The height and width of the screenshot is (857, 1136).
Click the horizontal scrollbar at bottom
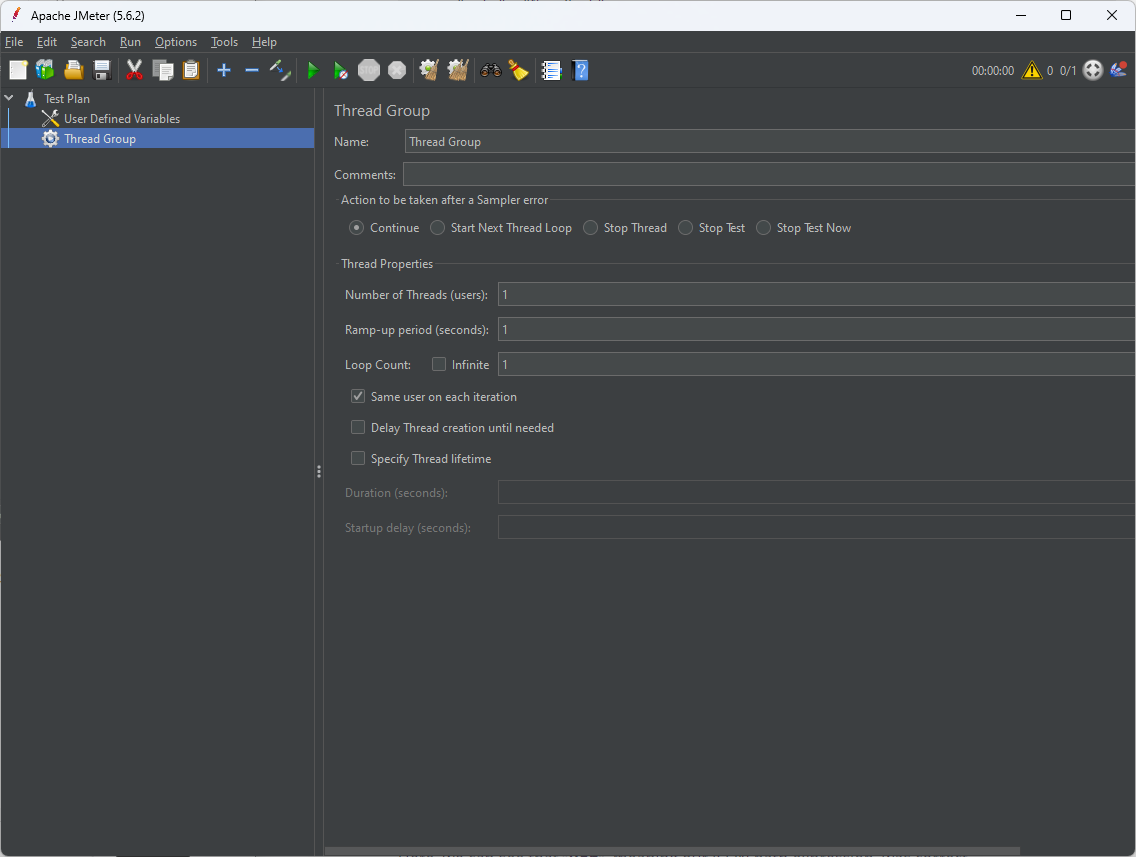pyautogui.click(x=672, y=851)
